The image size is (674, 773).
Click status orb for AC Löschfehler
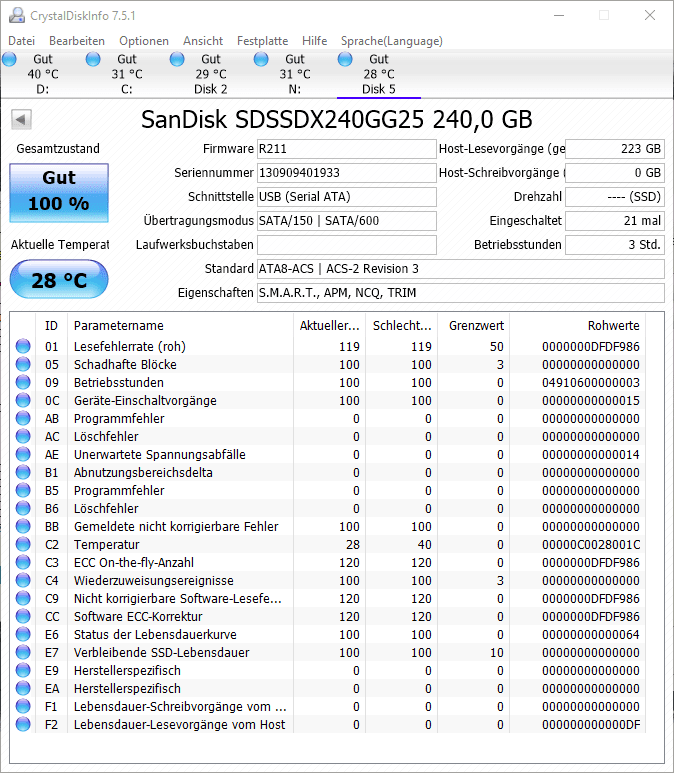point(23,436)
